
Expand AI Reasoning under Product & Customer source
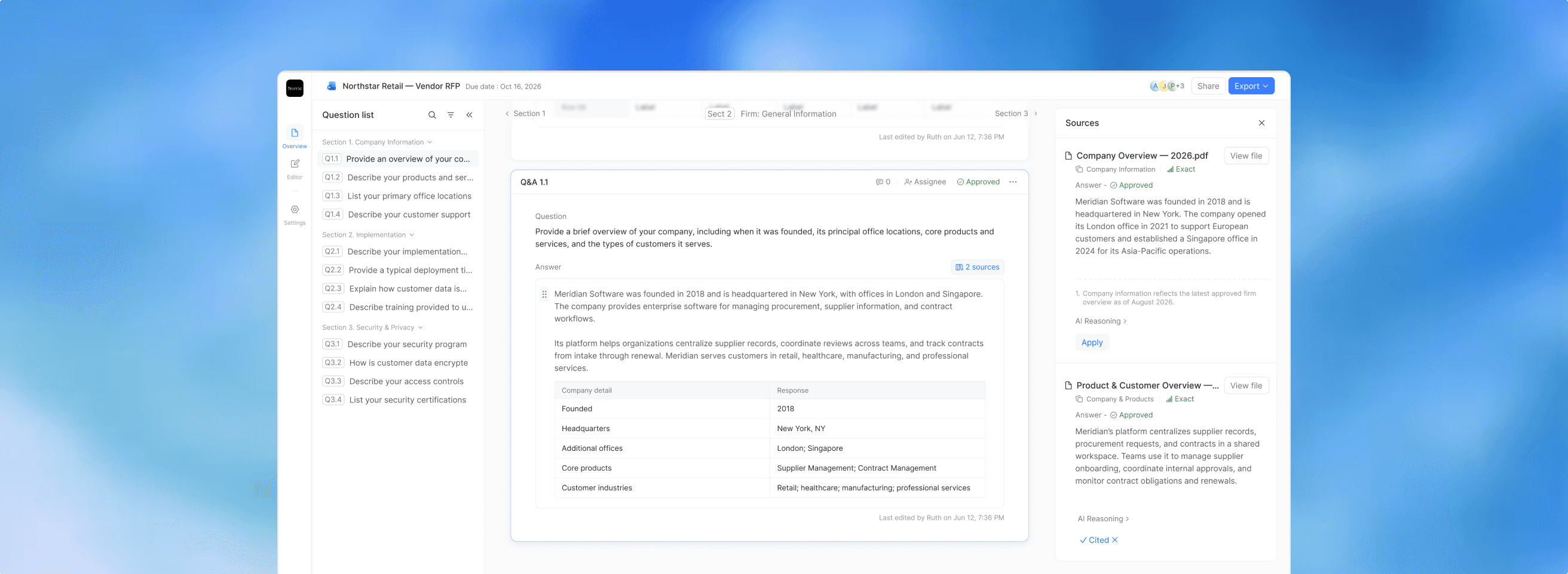coord(1103,518)
